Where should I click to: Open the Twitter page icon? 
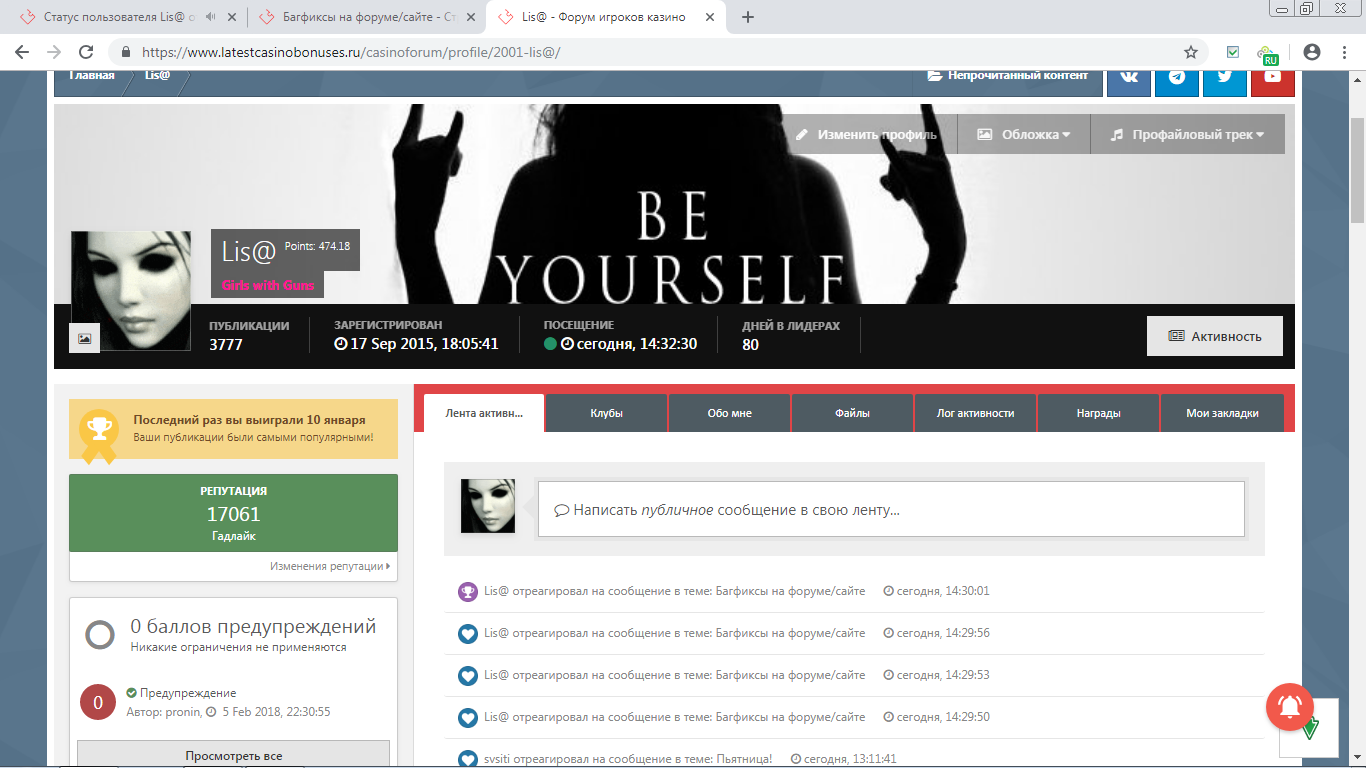[x=1224, y=77]
